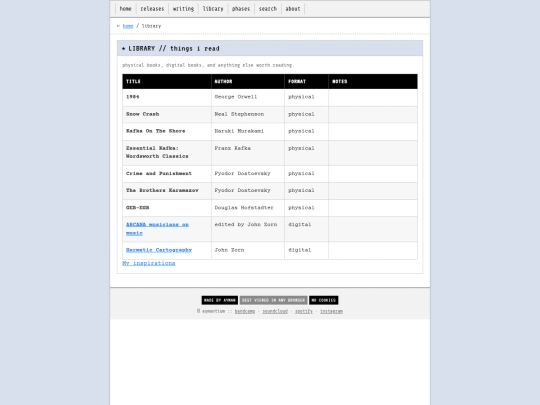
Task: Select the library nav item
Action: click(x=213, y=9)
